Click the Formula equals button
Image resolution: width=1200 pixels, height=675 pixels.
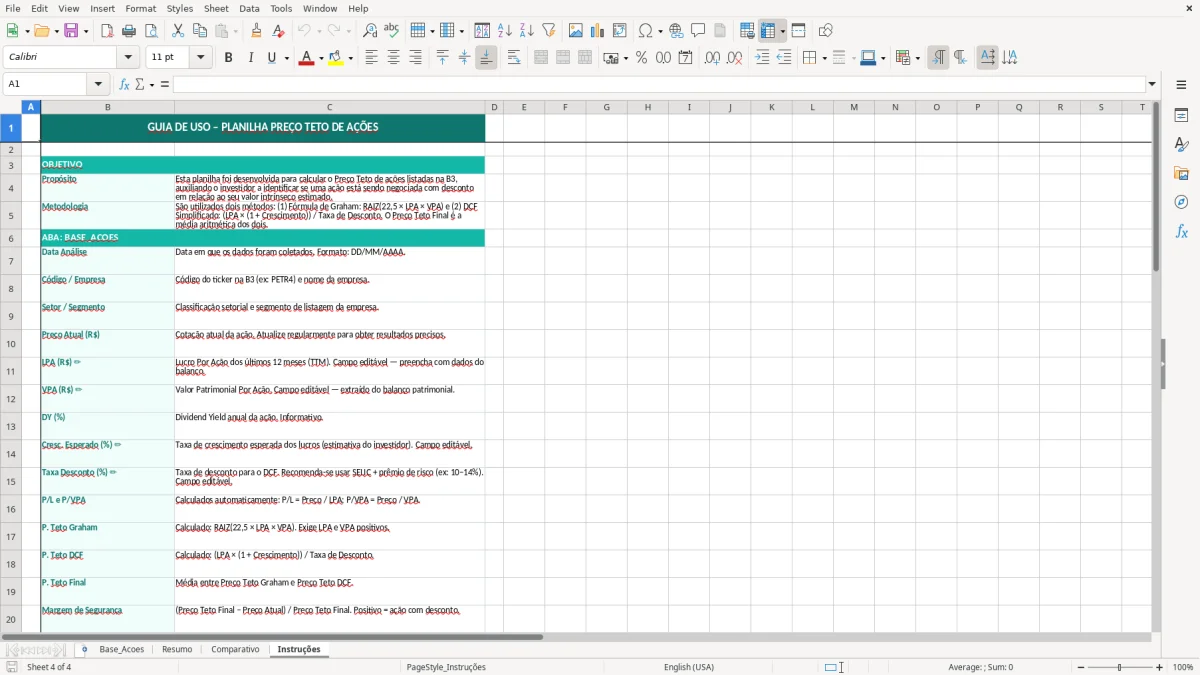[165, 84]
